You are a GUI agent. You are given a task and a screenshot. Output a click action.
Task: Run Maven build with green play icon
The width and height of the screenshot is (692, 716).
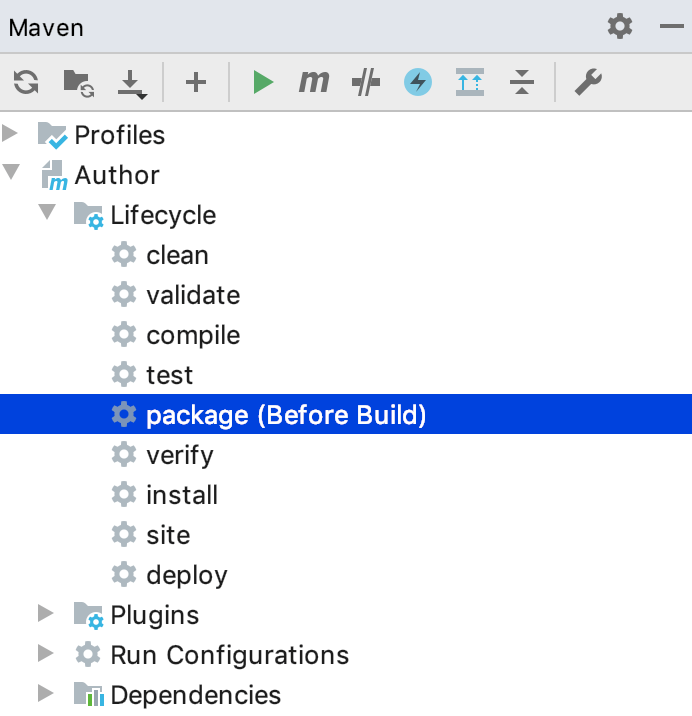tap(263, 83)
